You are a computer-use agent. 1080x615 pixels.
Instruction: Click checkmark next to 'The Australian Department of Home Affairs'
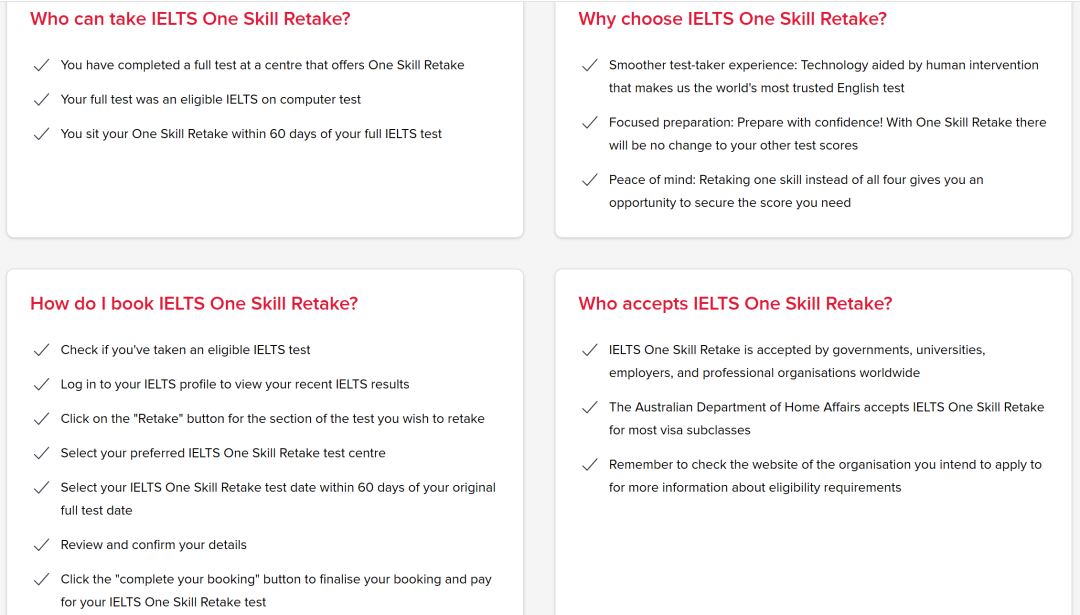coord(590,407)
